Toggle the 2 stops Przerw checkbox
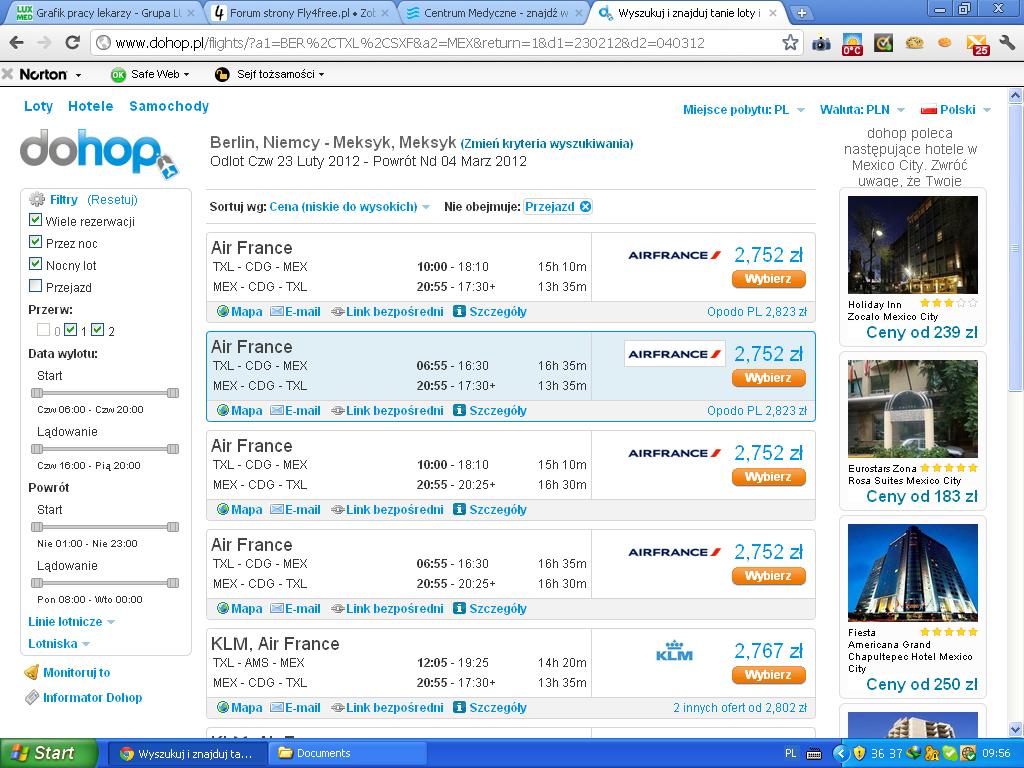The image size is (1024, 768). 98,330
